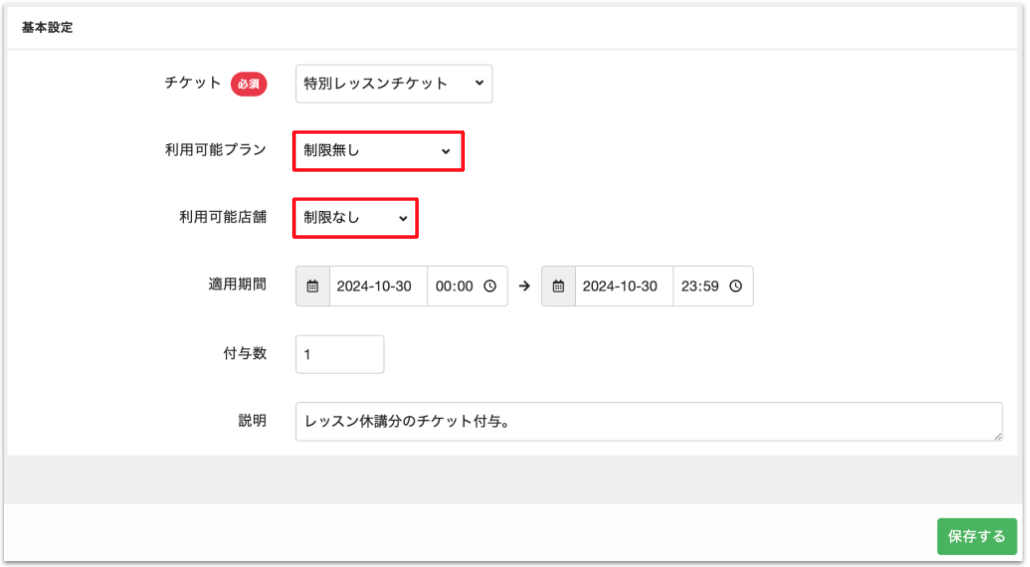The width and height of the screenshot is (1030, 567).
Task: Open the 利用可能店舗 dropdown
Action: click(x=355, y=218)
